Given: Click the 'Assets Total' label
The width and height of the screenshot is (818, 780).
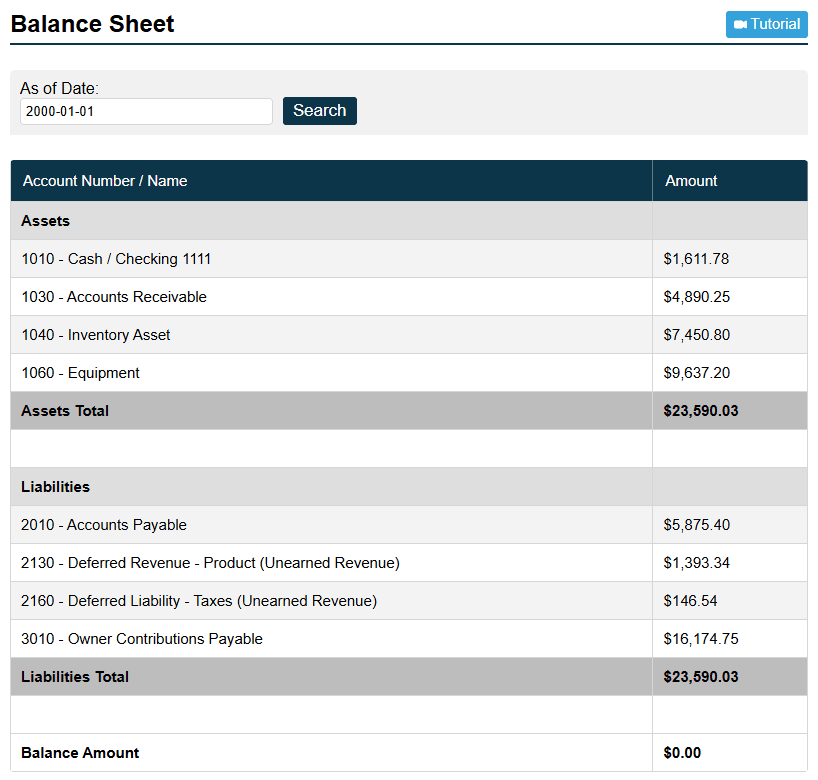Looking at the screenshot, I should click(65, 411).
